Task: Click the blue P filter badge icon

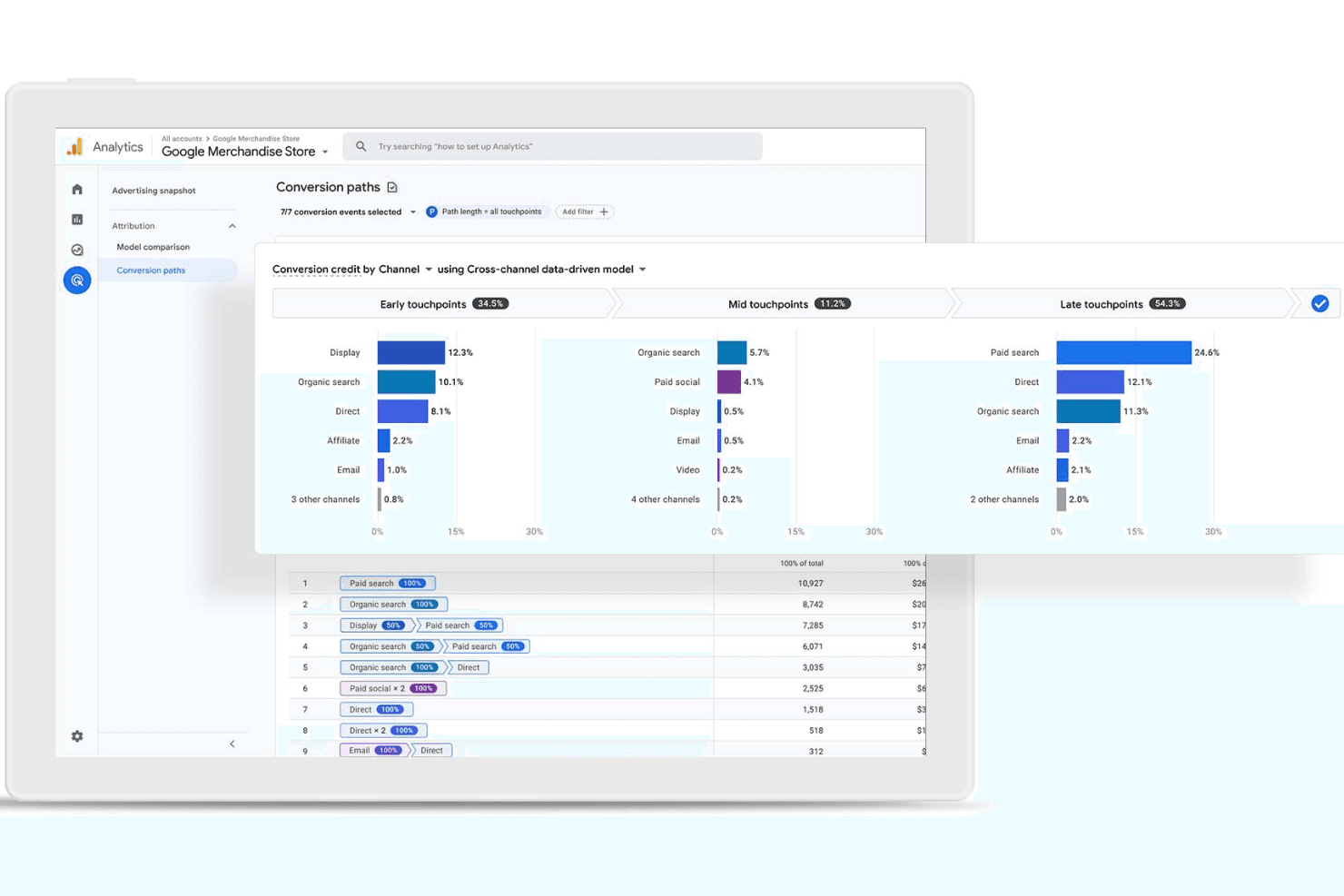Action: click(x=431, y=212)
